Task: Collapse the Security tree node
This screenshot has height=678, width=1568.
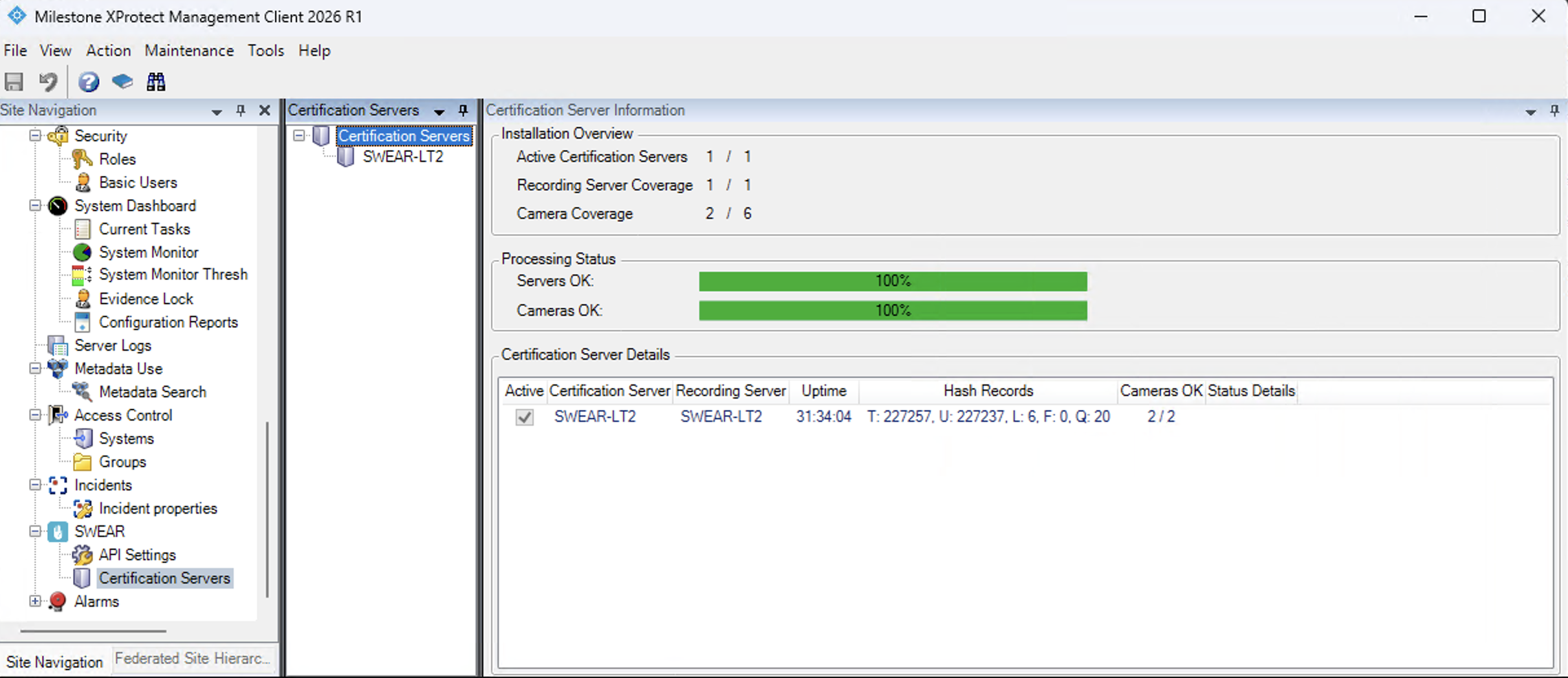Action: click(36, 136)
